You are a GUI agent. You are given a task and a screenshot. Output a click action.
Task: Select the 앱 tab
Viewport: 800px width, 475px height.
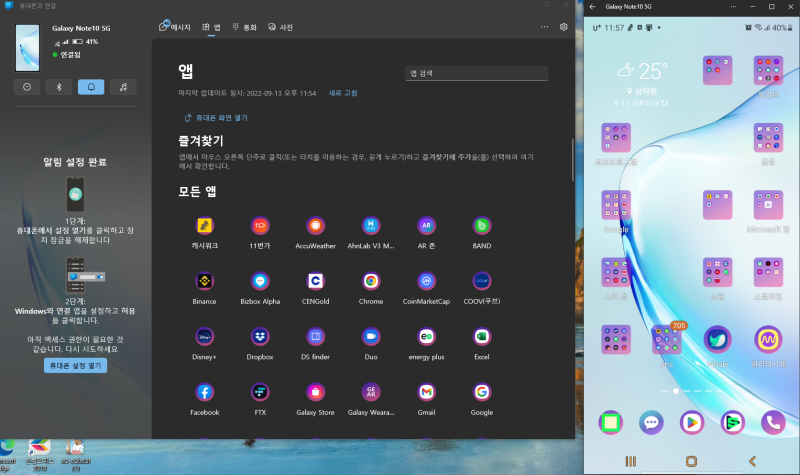(x=211, y=27)
